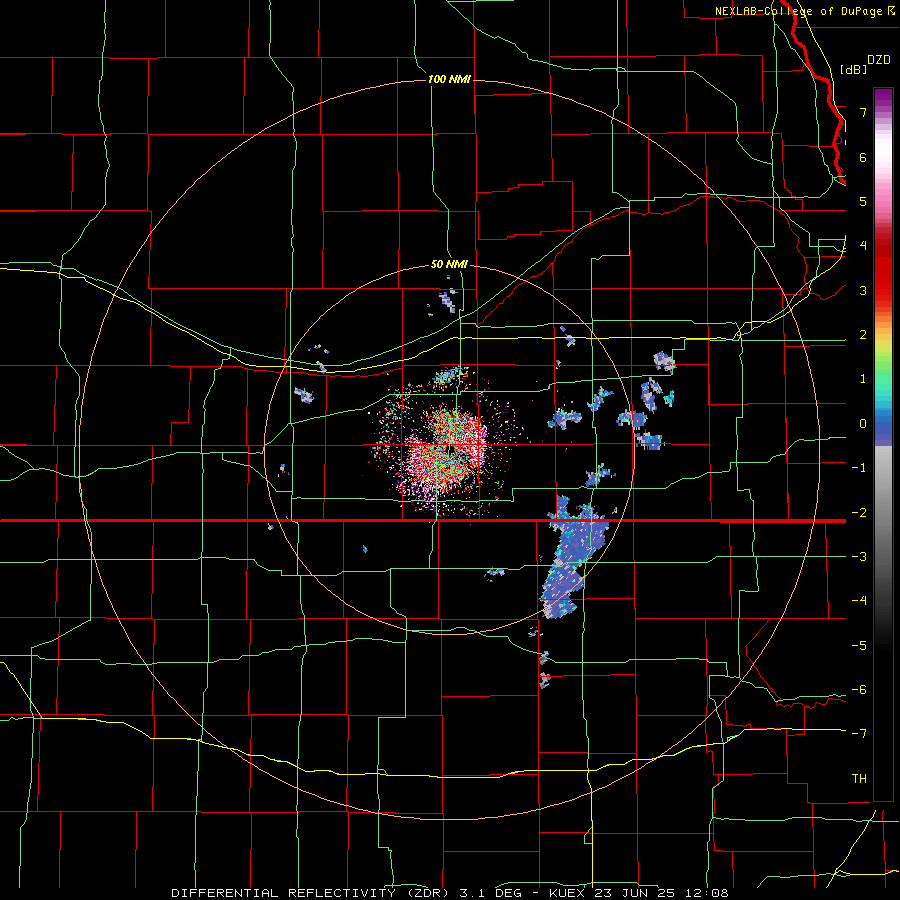Screen dimensions: 900x900
Task: Click the -3 value on the dB scale
Action: (859, 557)
